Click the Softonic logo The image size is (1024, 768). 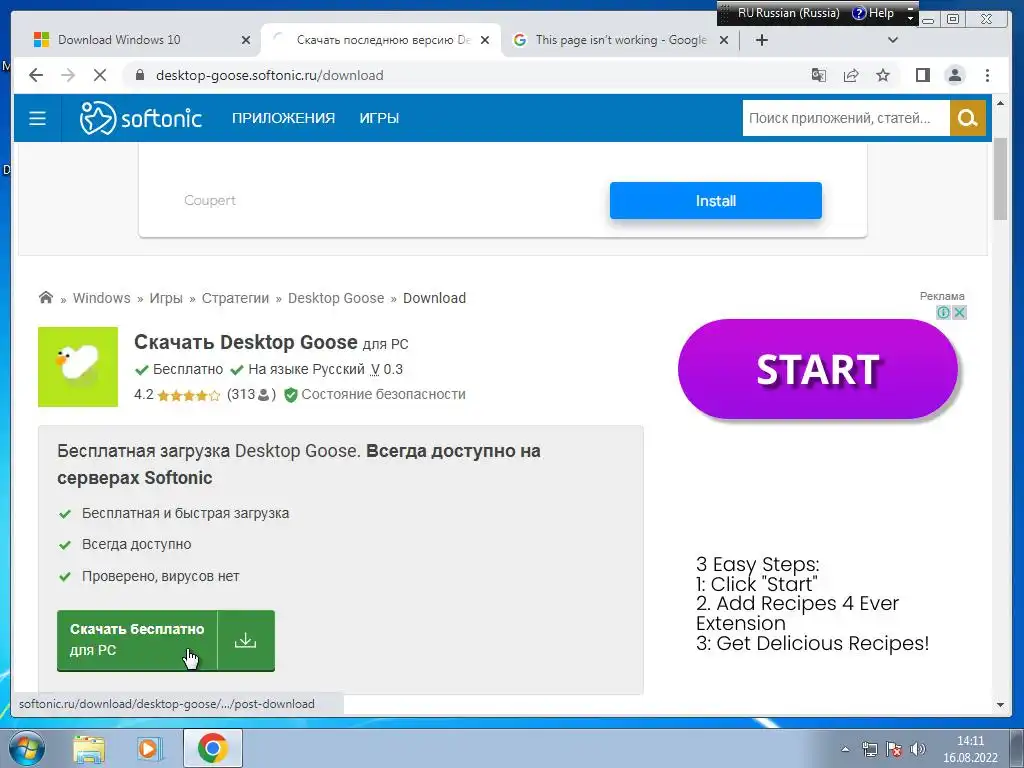click(x=140, y=118)
